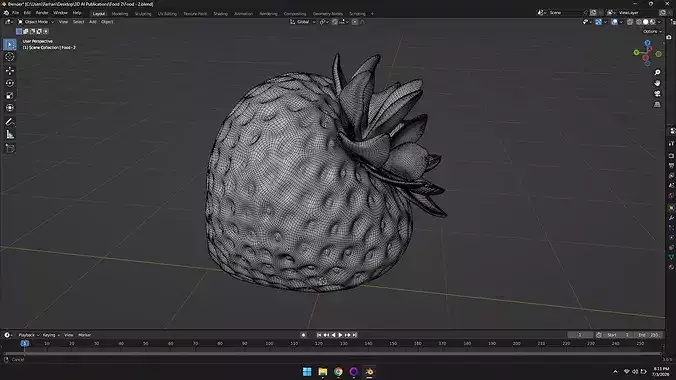Image resolution: width=676 pixels, height=380 pixels.
Task: Open Blender from Windows taskbar
Action: [369, 372]
